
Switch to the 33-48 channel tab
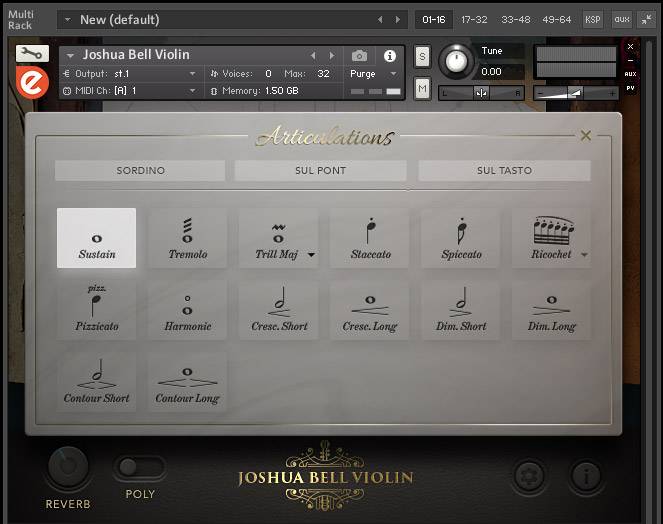point(516,19)
